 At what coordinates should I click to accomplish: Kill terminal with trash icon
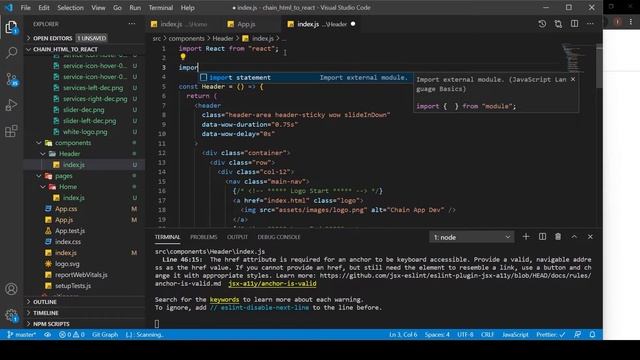(x=558, y=237)
